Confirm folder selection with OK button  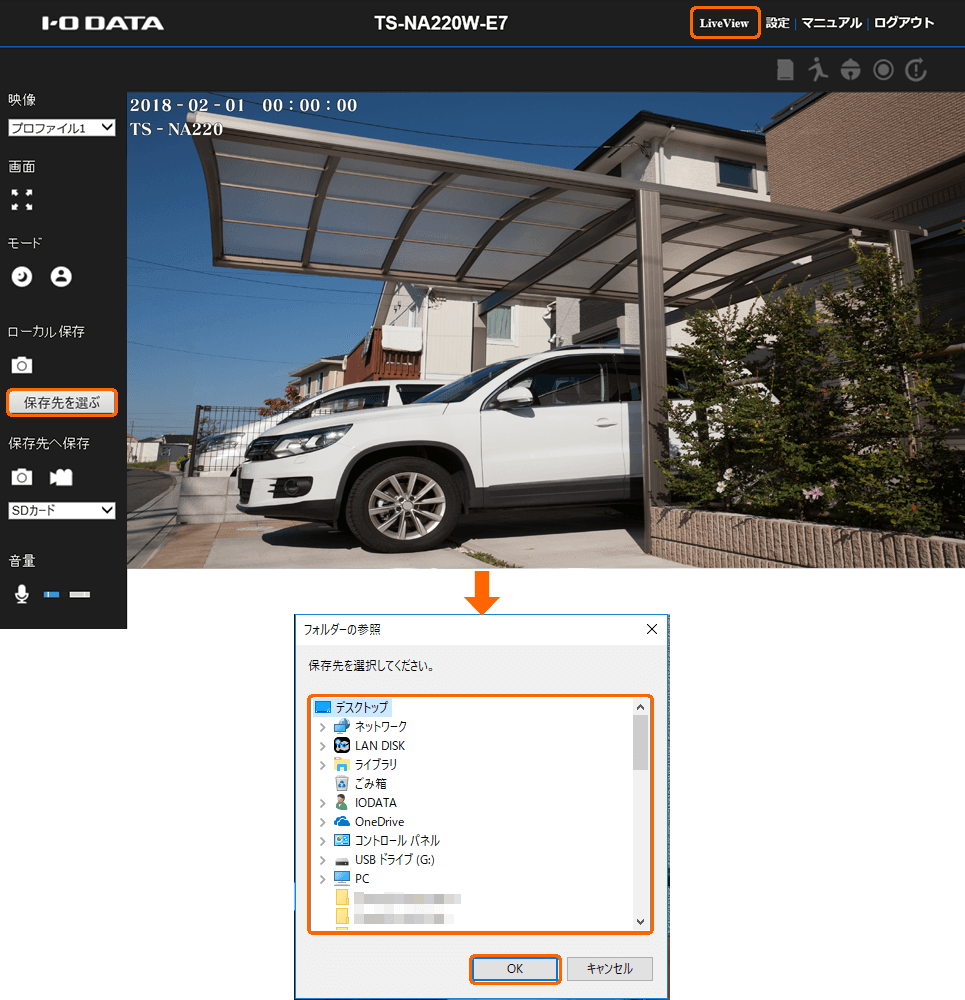(514, 968)
